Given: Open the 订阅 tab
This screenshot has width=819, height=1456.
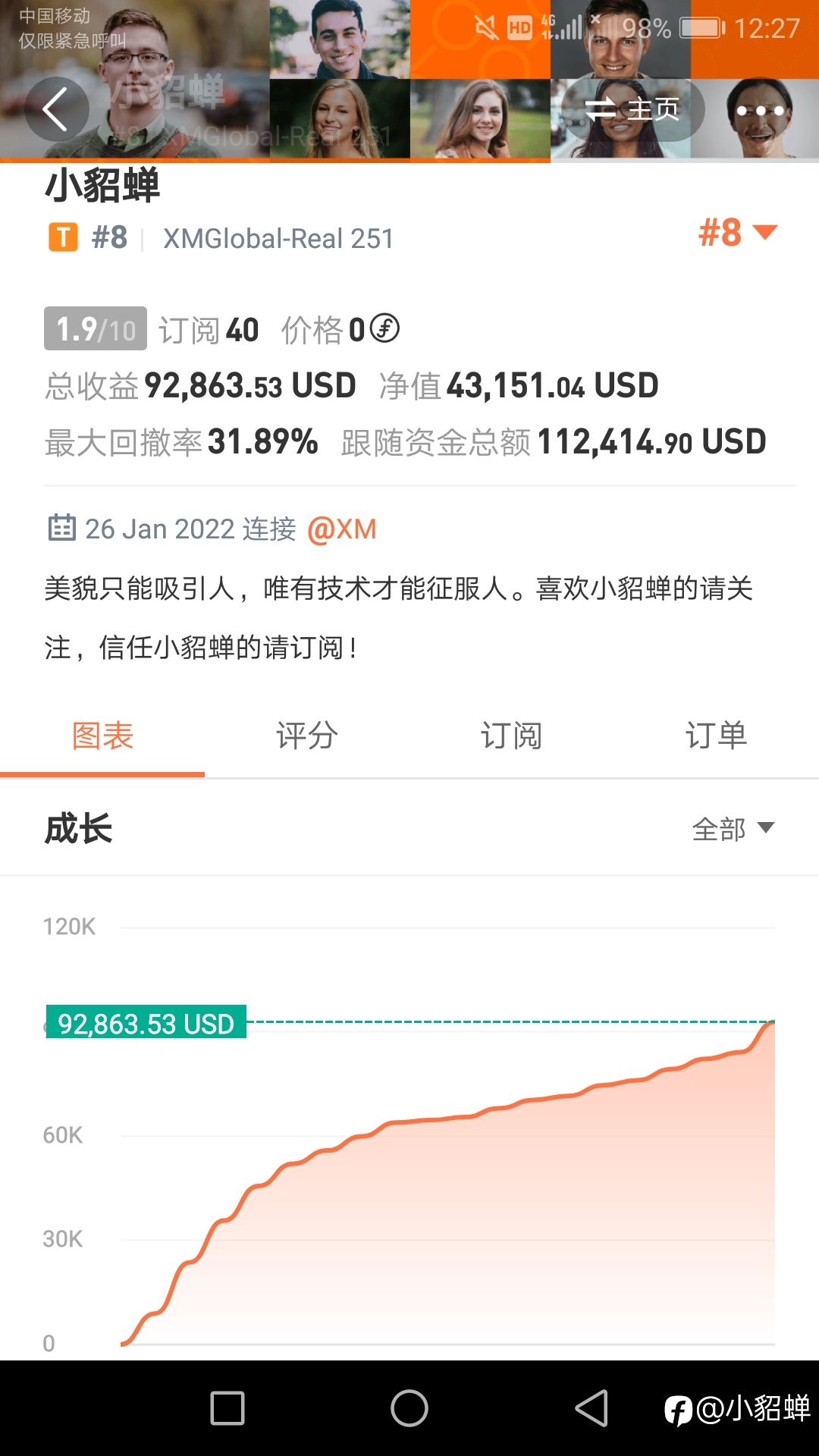Looking at the screenshot, I should pos(512,736).
